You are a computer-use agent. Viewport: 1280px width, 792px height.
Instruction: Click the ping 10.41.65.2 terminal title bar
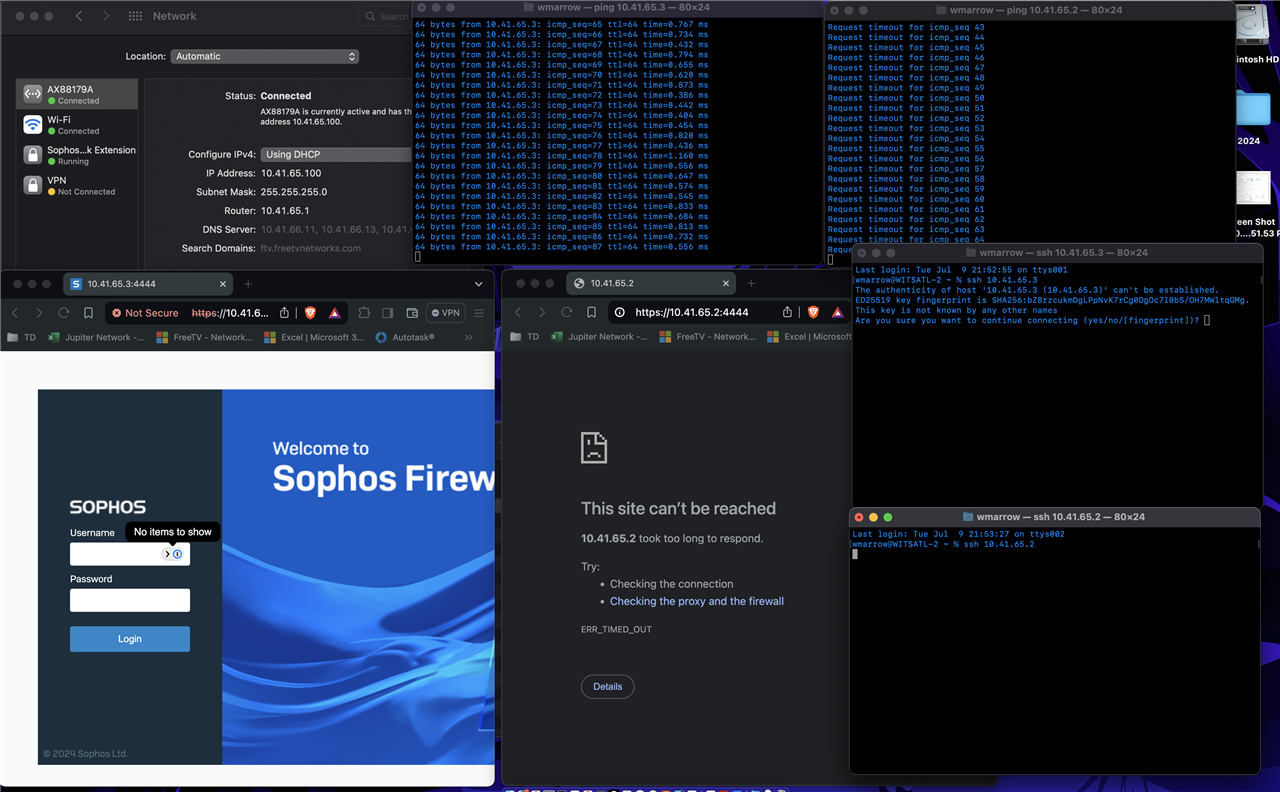click(x=1029, y=10)
